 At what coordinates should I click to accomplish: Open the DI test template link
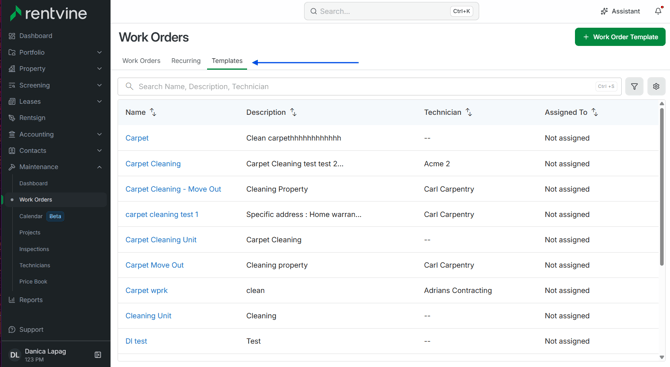pos(136,341)
